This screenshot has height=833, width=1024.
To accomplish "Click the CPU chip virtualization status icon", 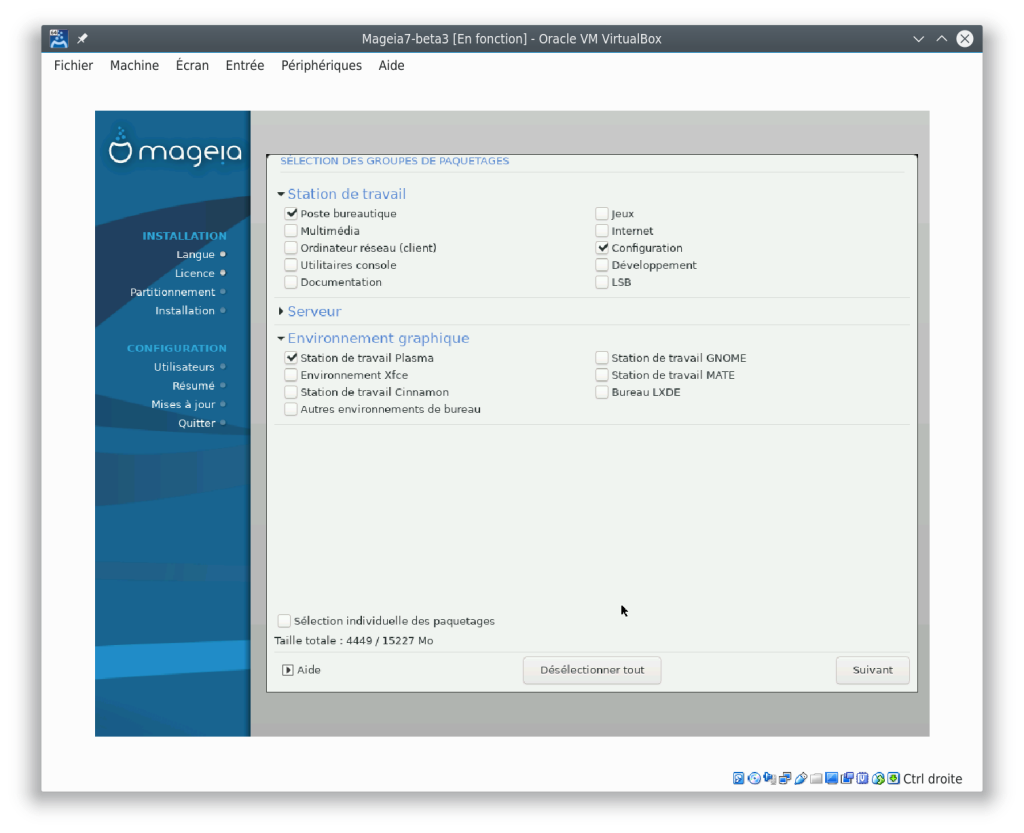I will point(863,778).
